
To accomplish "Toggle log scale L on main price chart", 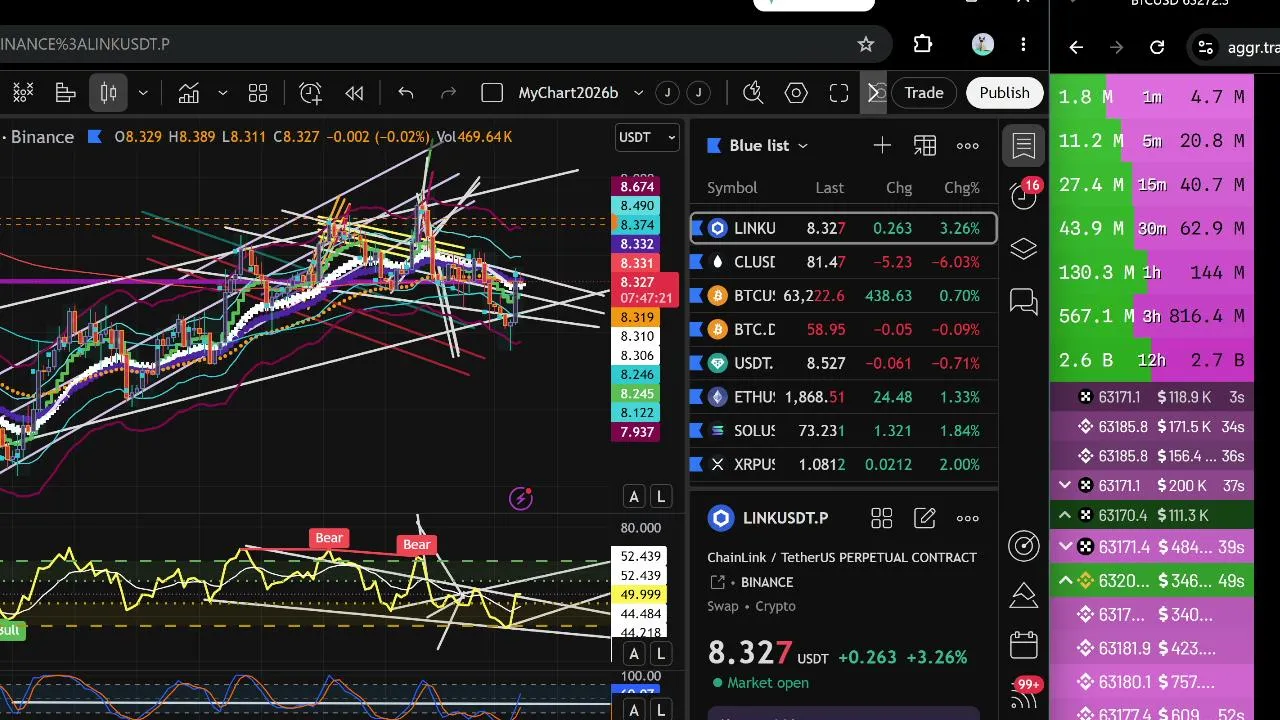I will pyautogui.click(x=661, y=497).
